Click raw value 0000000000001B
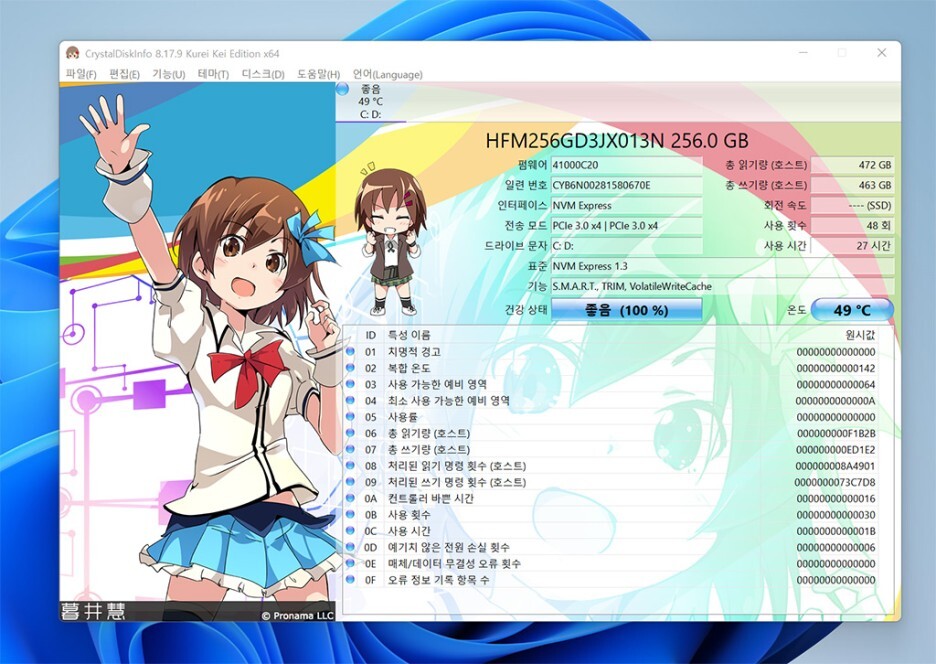The height and width of the screenshot is (664, 936). pyautogui.click(x=836, y=531)
